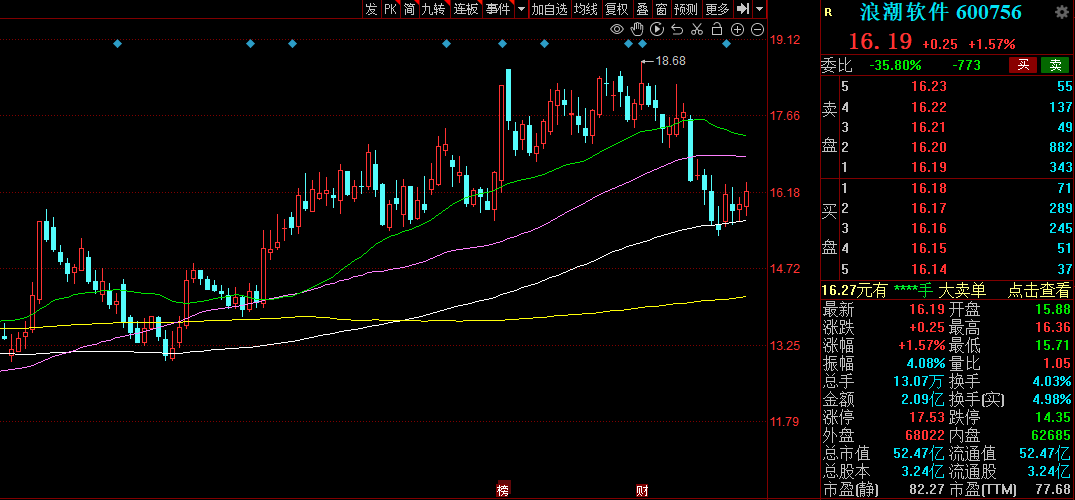Click the 外盘 value 68022
The height and width of the screenshot is (500, 1075).
[925, 436]
